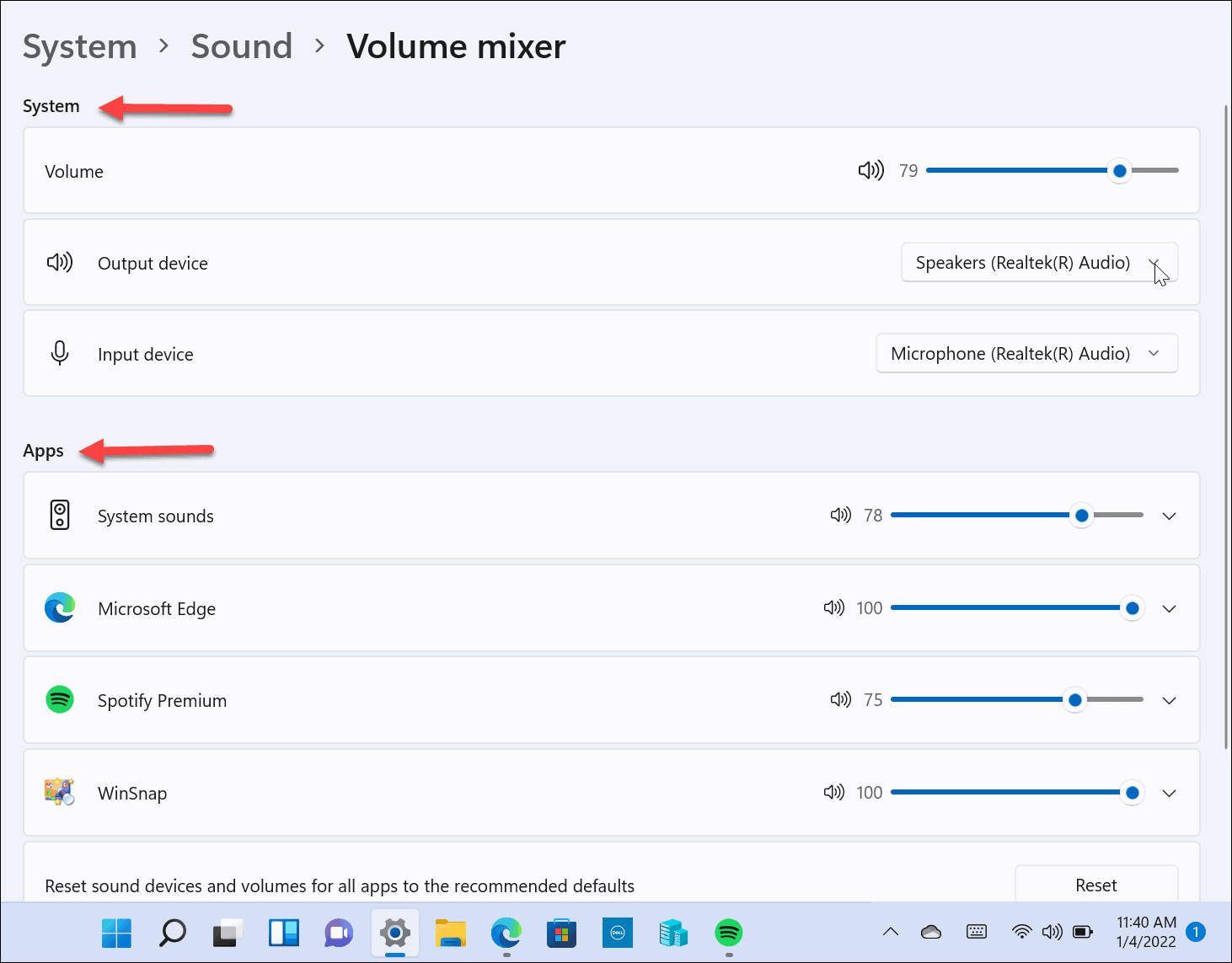The width and height of the screenshot is (1232, 963).
Task: Navigate back to Sound settings via breadcrumb
Action: (x=242, y=46)
